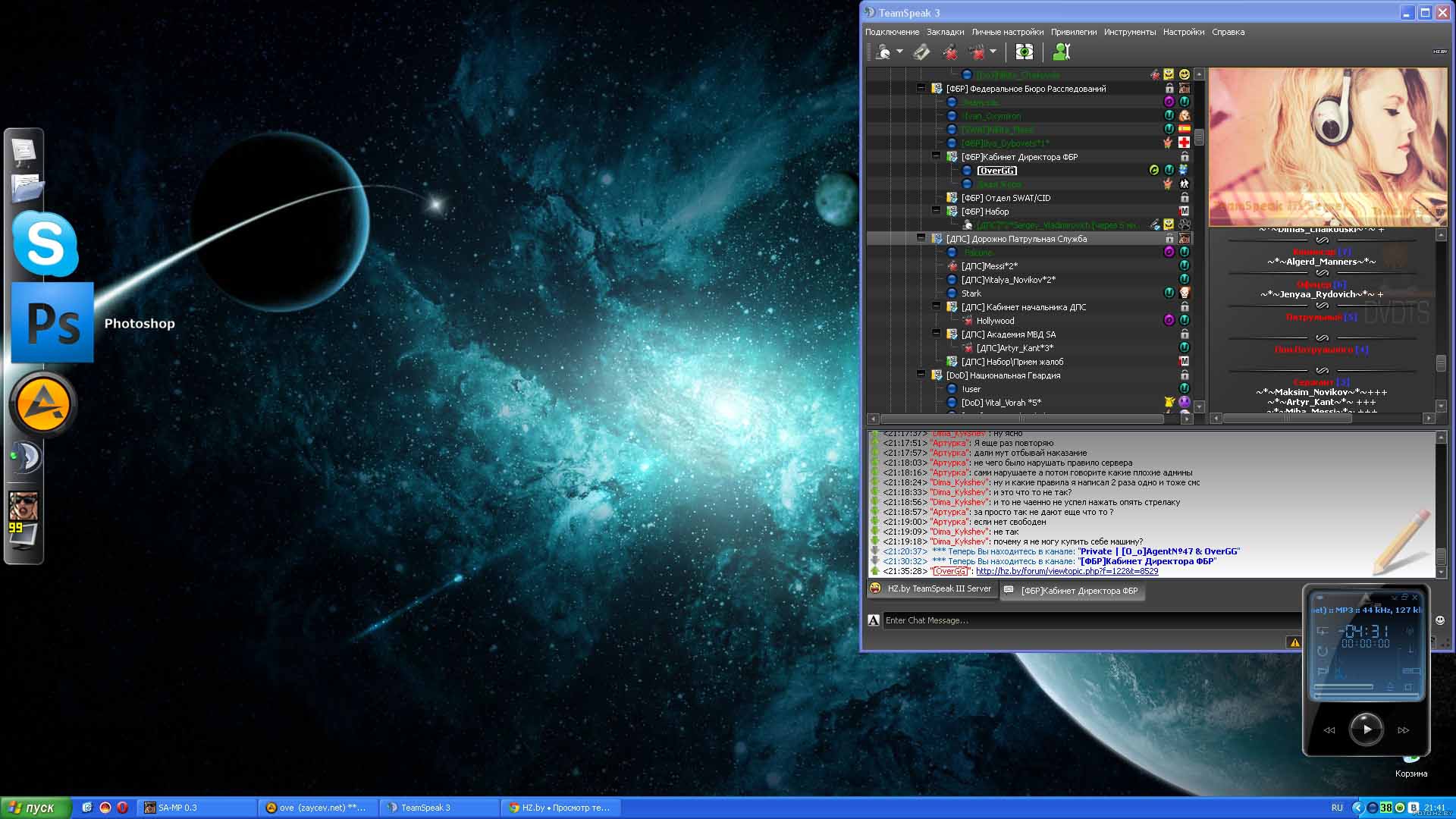Collapse the [ФБР]Кабинет Директора ФБР channel
Screen dimensions: 1456x819
(936, 156)
